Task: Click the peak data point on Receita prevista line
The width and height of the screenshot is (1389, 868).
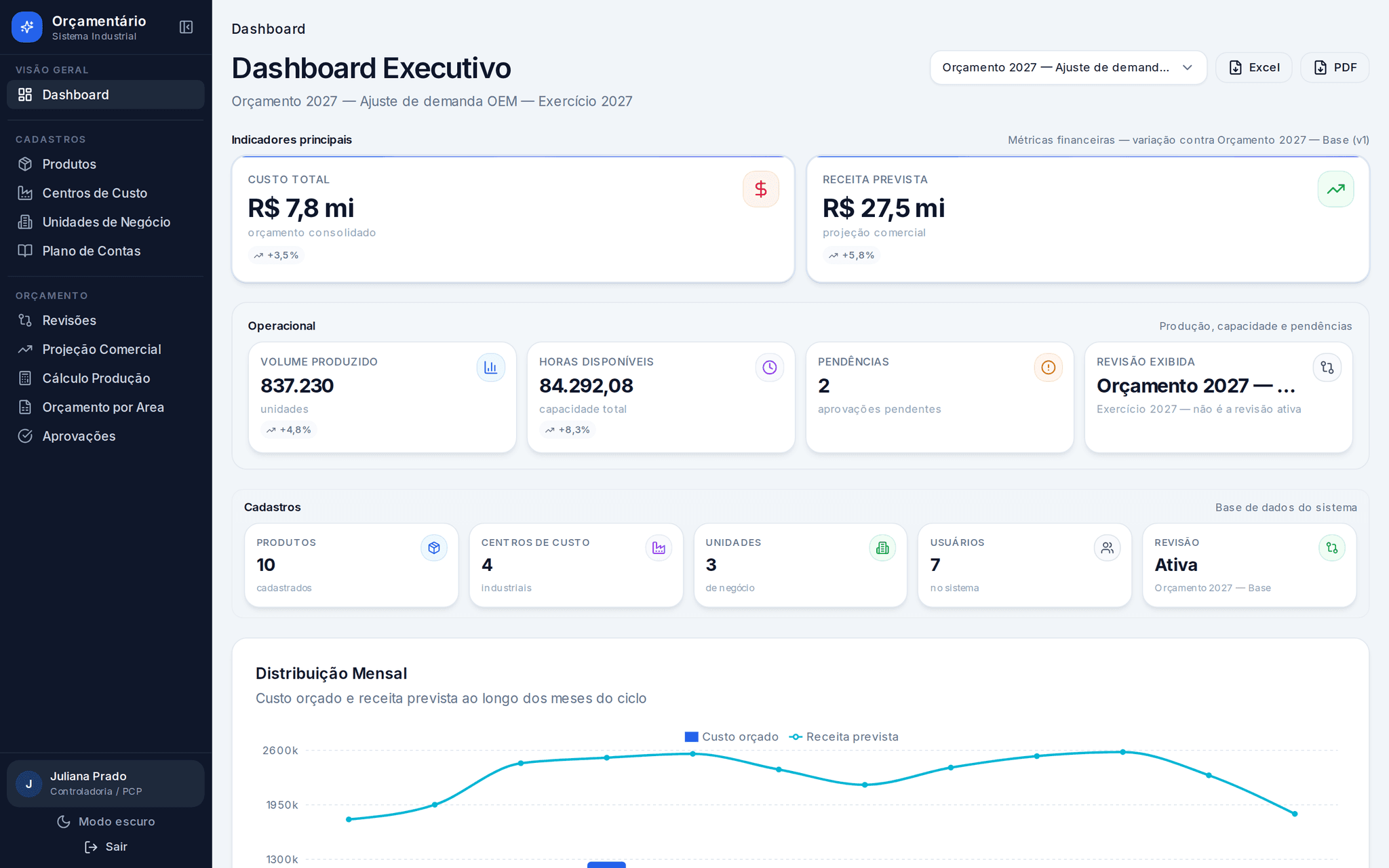Action: tap(1123, 752)
